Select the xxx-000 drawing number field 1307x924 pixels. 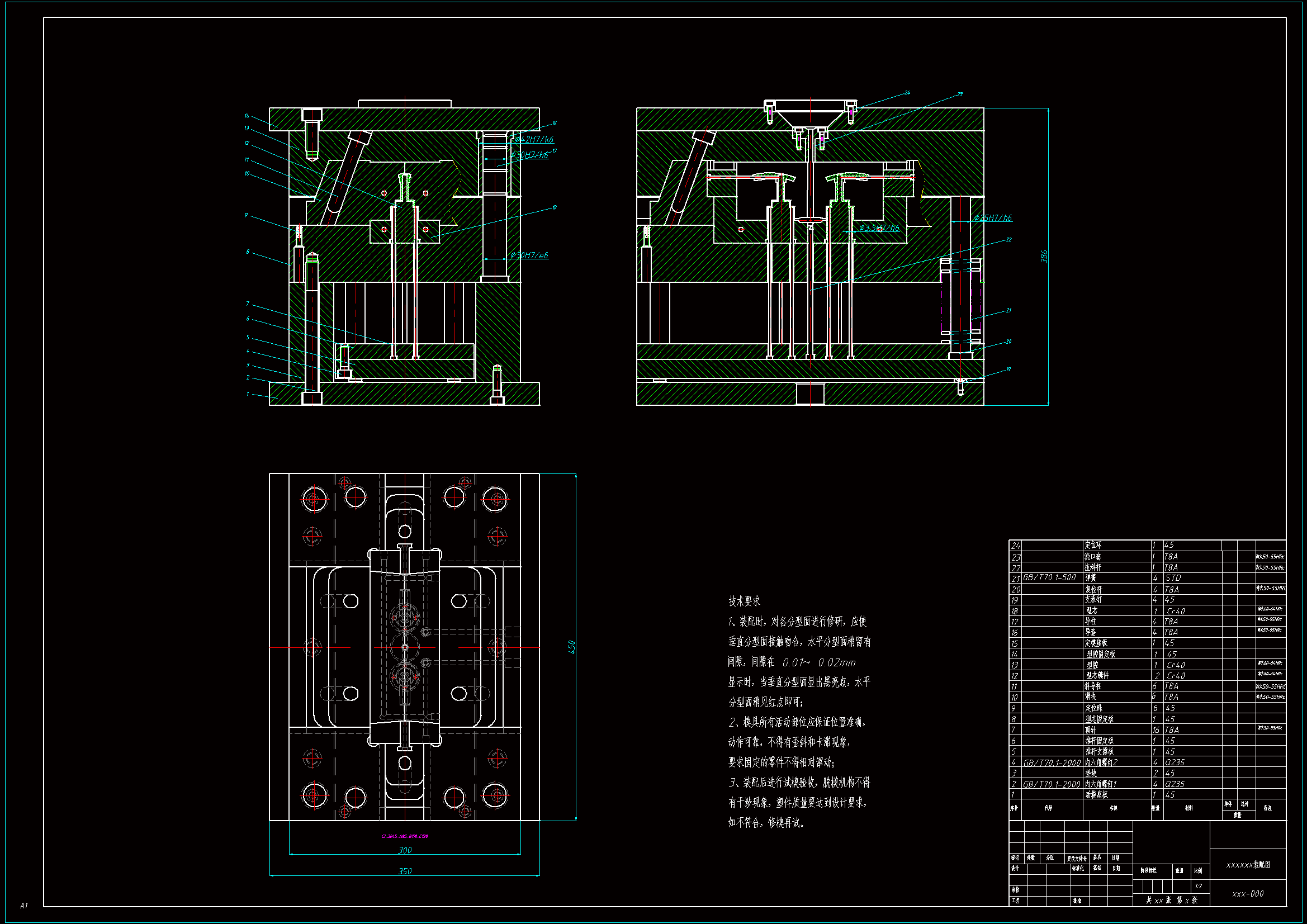click(1248, 894)
